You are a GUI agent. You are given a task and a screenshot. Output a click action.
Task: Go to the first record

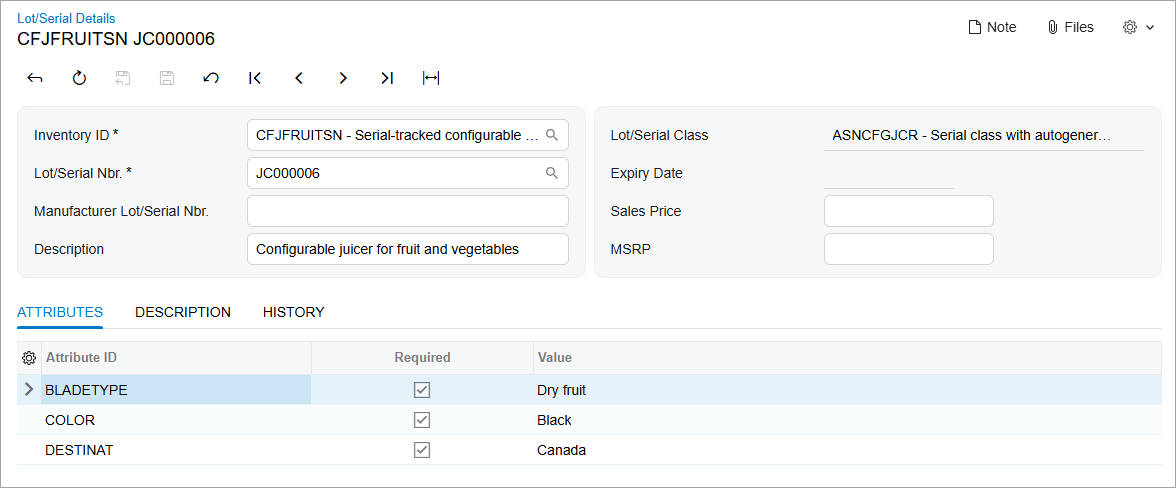255,78
